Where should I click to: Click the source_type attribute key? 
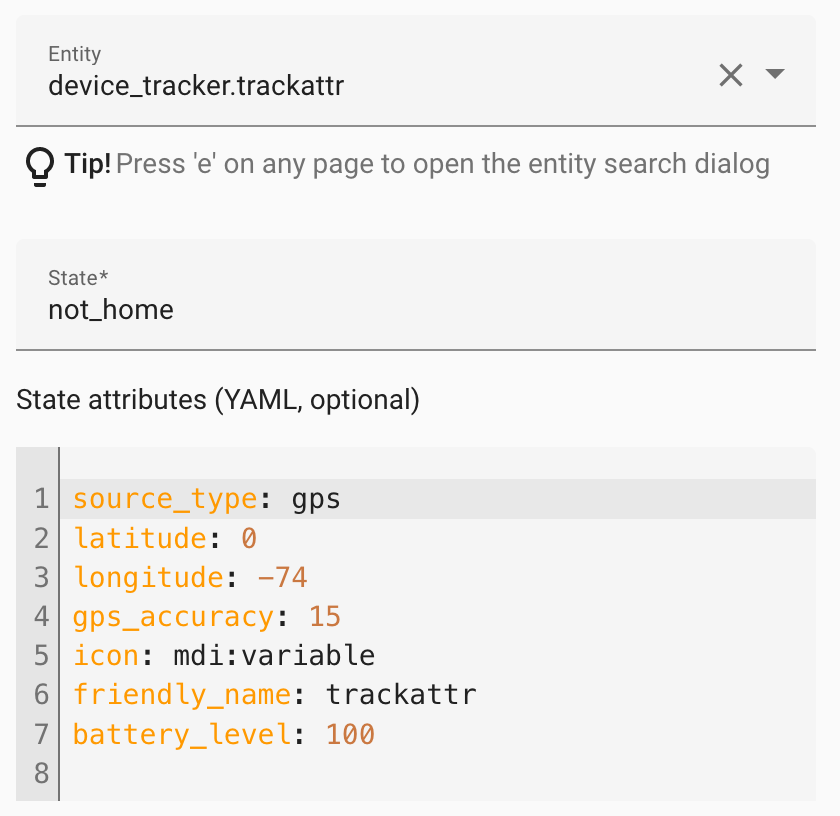[162, 498]
